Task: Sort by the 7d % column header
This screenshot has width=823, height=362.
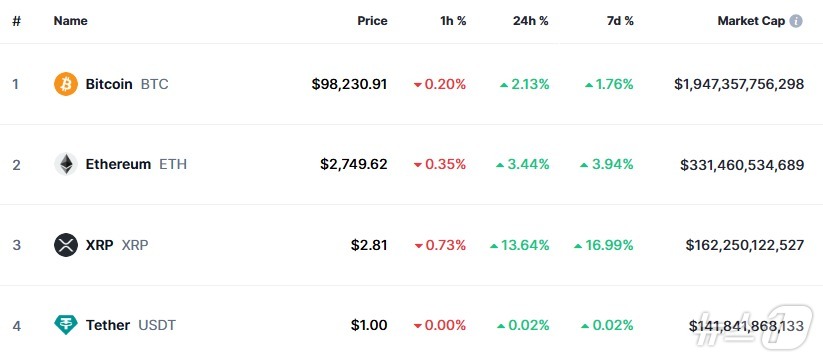Action: [620, 21]
